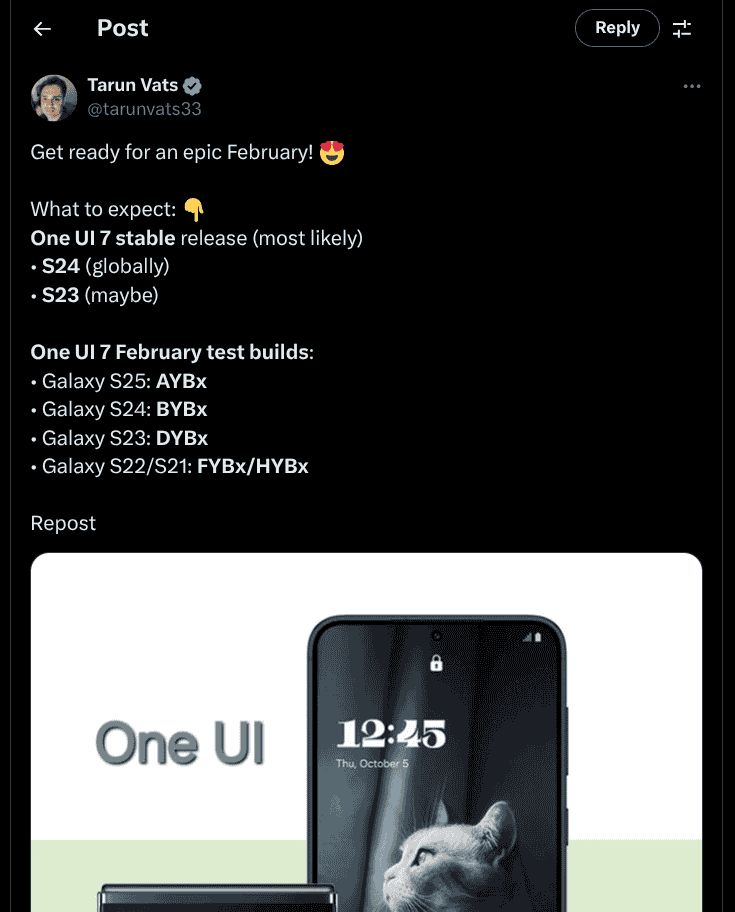The width and height of the screenshot is (735, 912).
Task: Click Tarun Vats display name
Action: pos(133,85)
